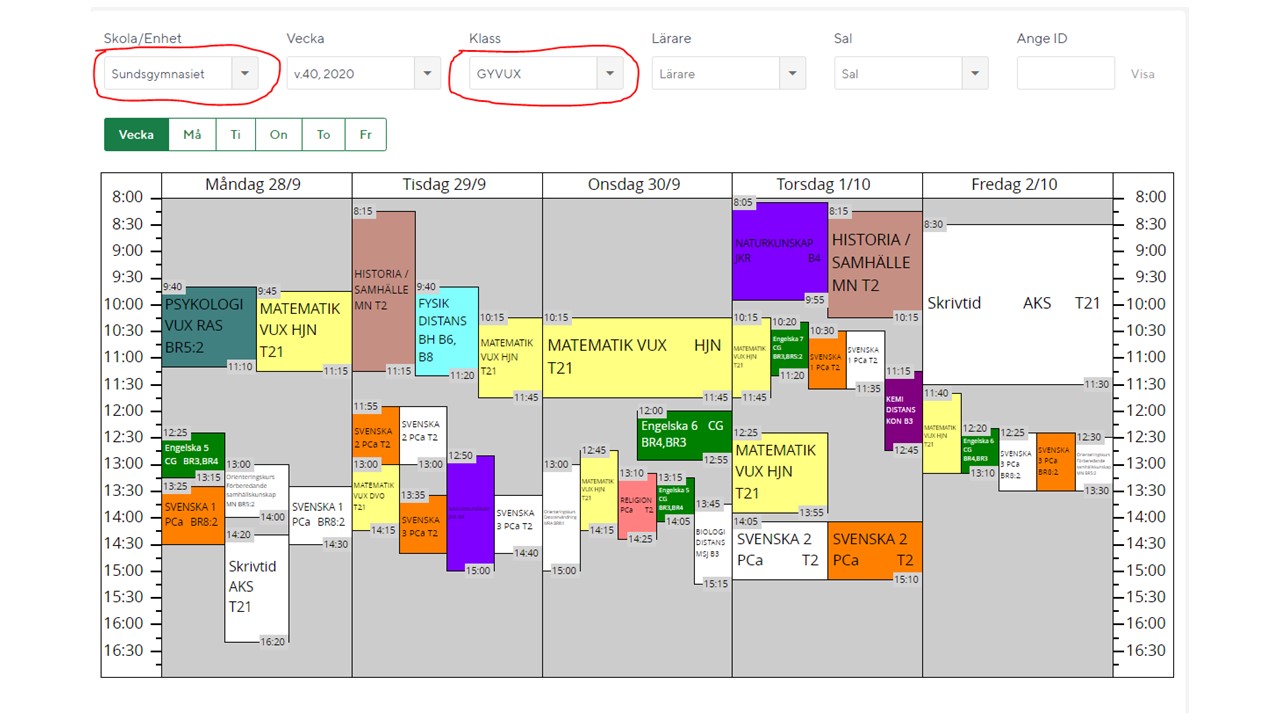Open Monday's MATEMATIK VUX HJN 9:45 block
Screen dimensions: 1280x720
coord(304,331)
